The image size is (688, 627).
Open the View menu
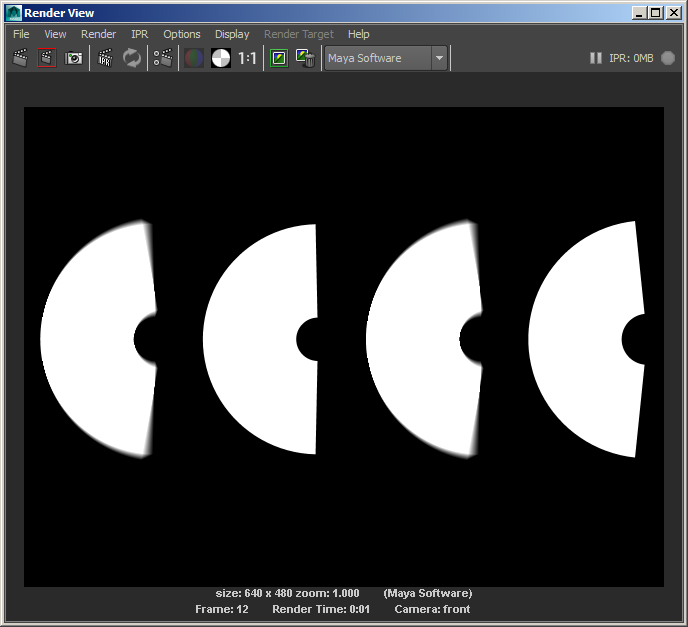pyautogui.click(x=55, y=34)
